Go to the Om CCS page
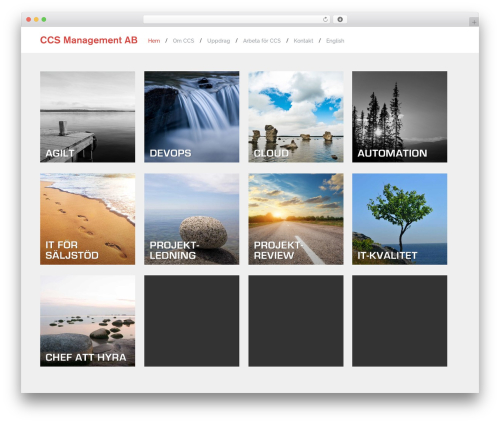Image resolution: width=500 pixels, height=423 pixels. click(183, 41)
